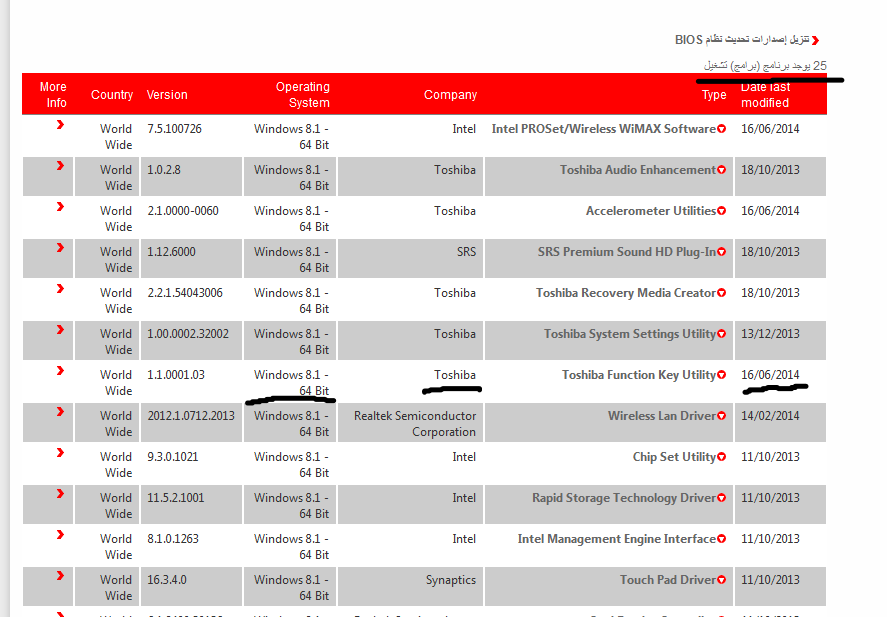Click red download icon beside Intel PROSet/Wireless WiMAX Software
This screenshot has width=887, height=617.
click(721, 129)
